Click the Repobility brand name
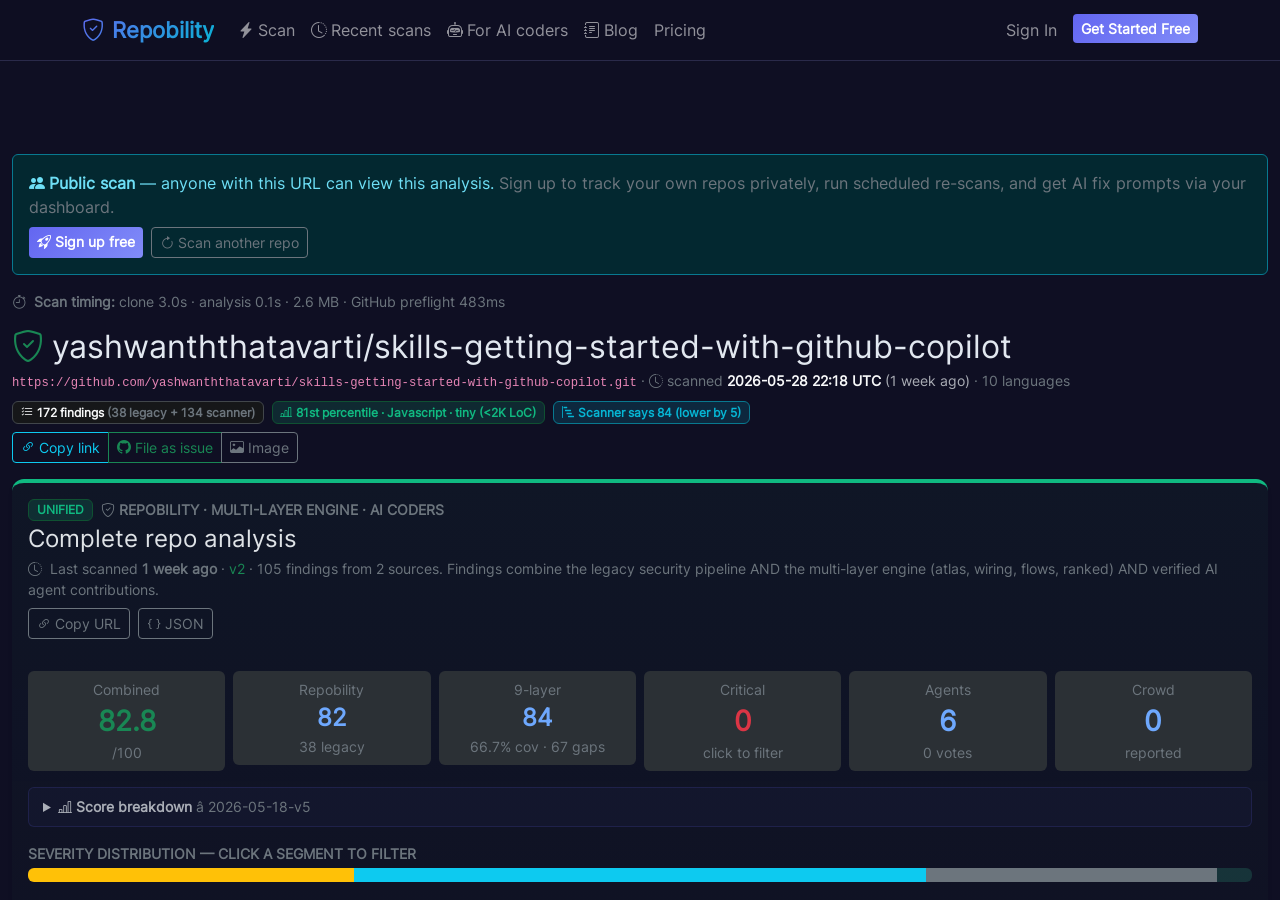This screenshot has width=1280, height=900. (163, 30)
